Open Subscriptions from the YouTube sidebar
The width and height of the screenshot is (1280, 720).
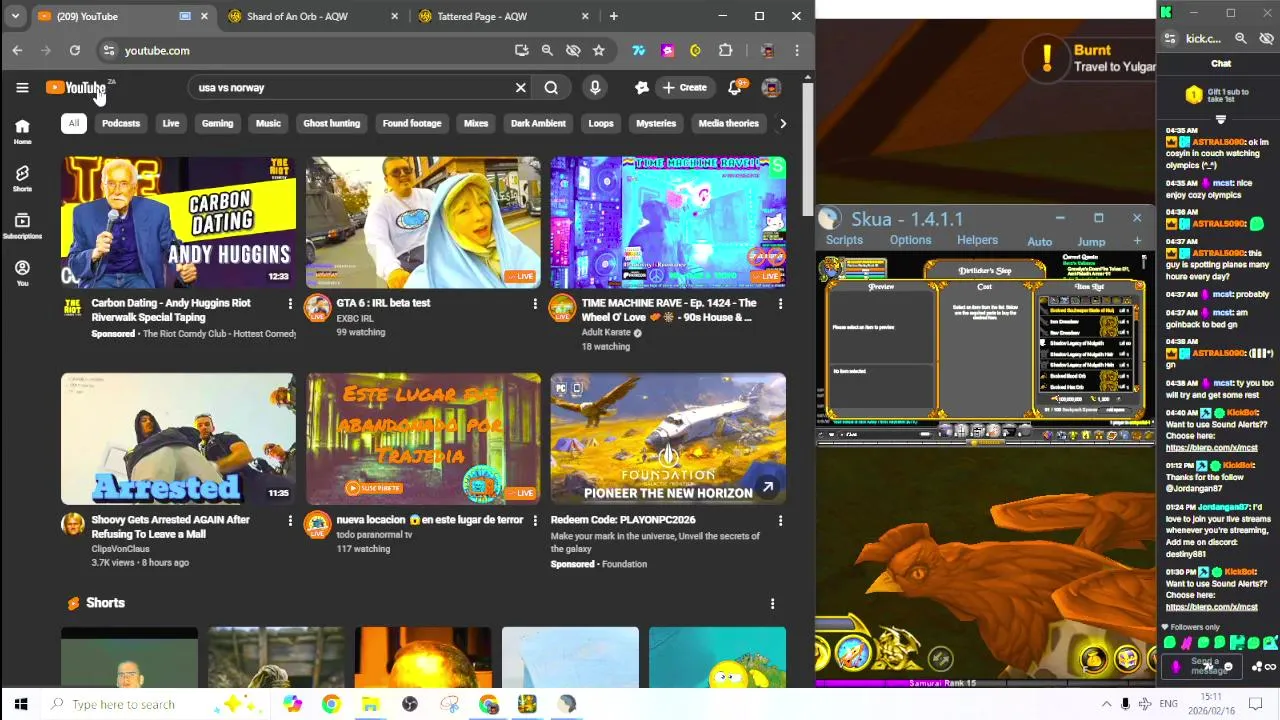tap(22, 226)
